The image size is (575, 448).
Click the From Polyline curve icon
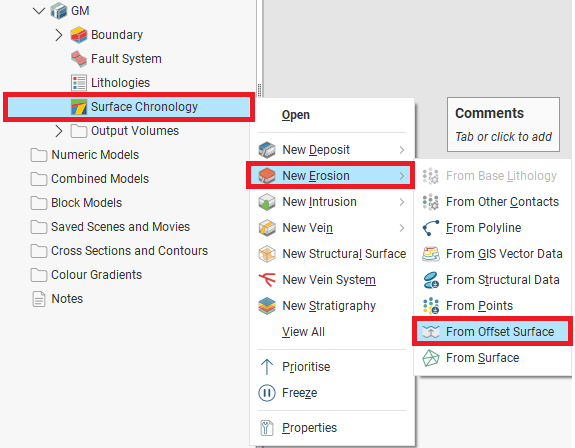tap(431, 228)
